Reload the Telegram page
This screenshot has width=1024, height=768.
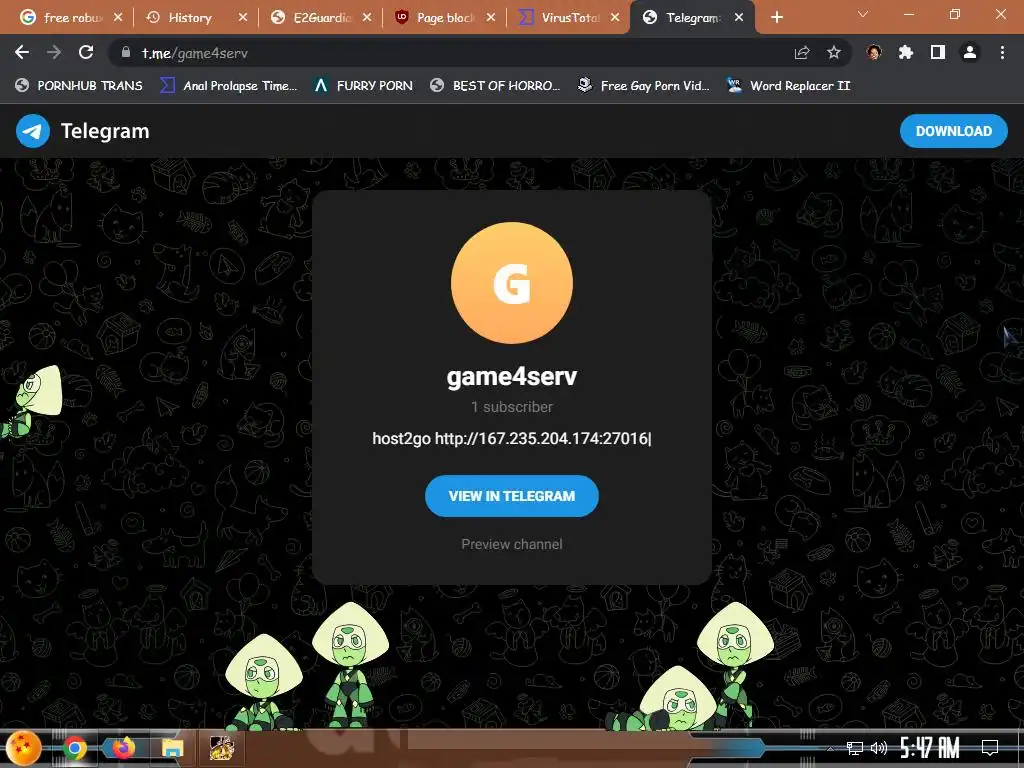[86, 53]
